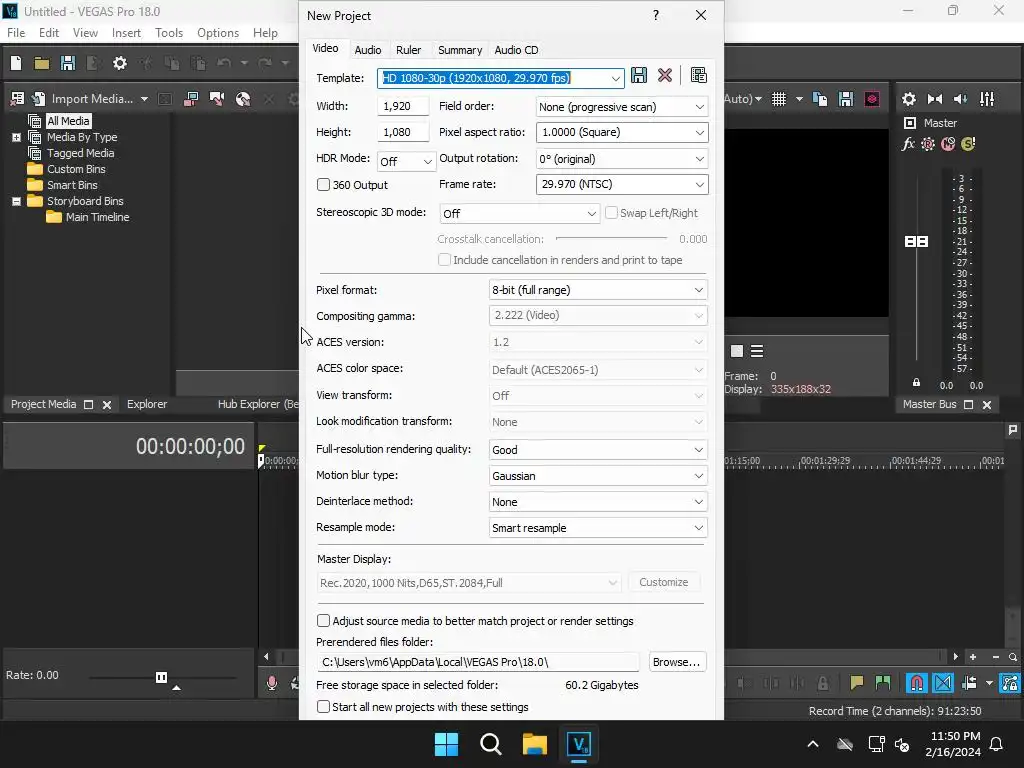
Task: Open the Field order dropdown
Action: [699, 106]
